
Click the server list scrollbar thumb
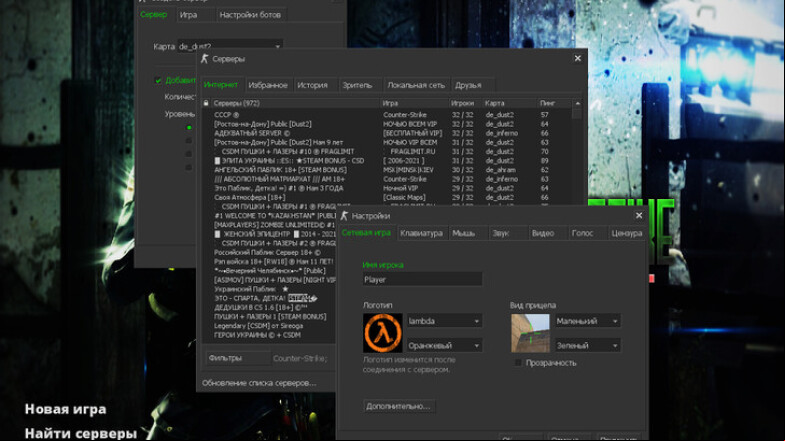[577, 114]
